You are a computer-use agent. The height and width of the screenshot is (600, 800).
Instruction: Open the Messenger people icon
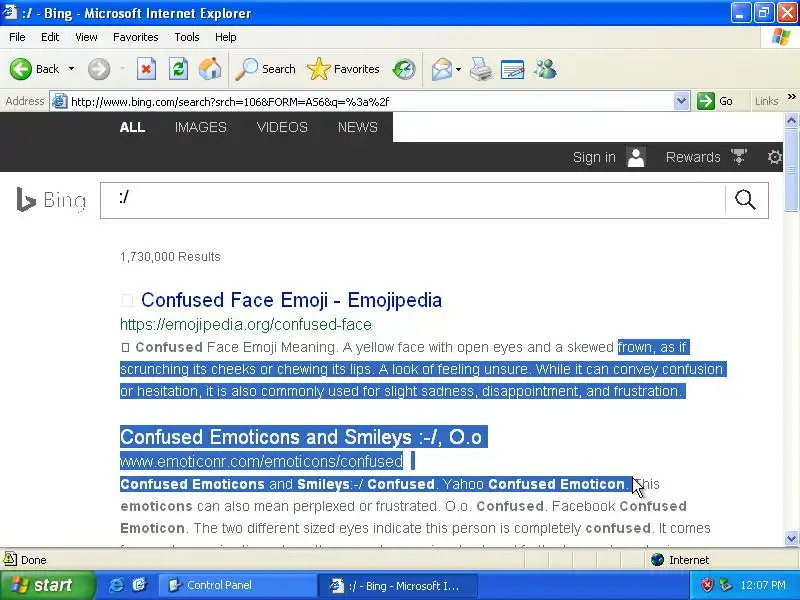(x=545, y=69)
